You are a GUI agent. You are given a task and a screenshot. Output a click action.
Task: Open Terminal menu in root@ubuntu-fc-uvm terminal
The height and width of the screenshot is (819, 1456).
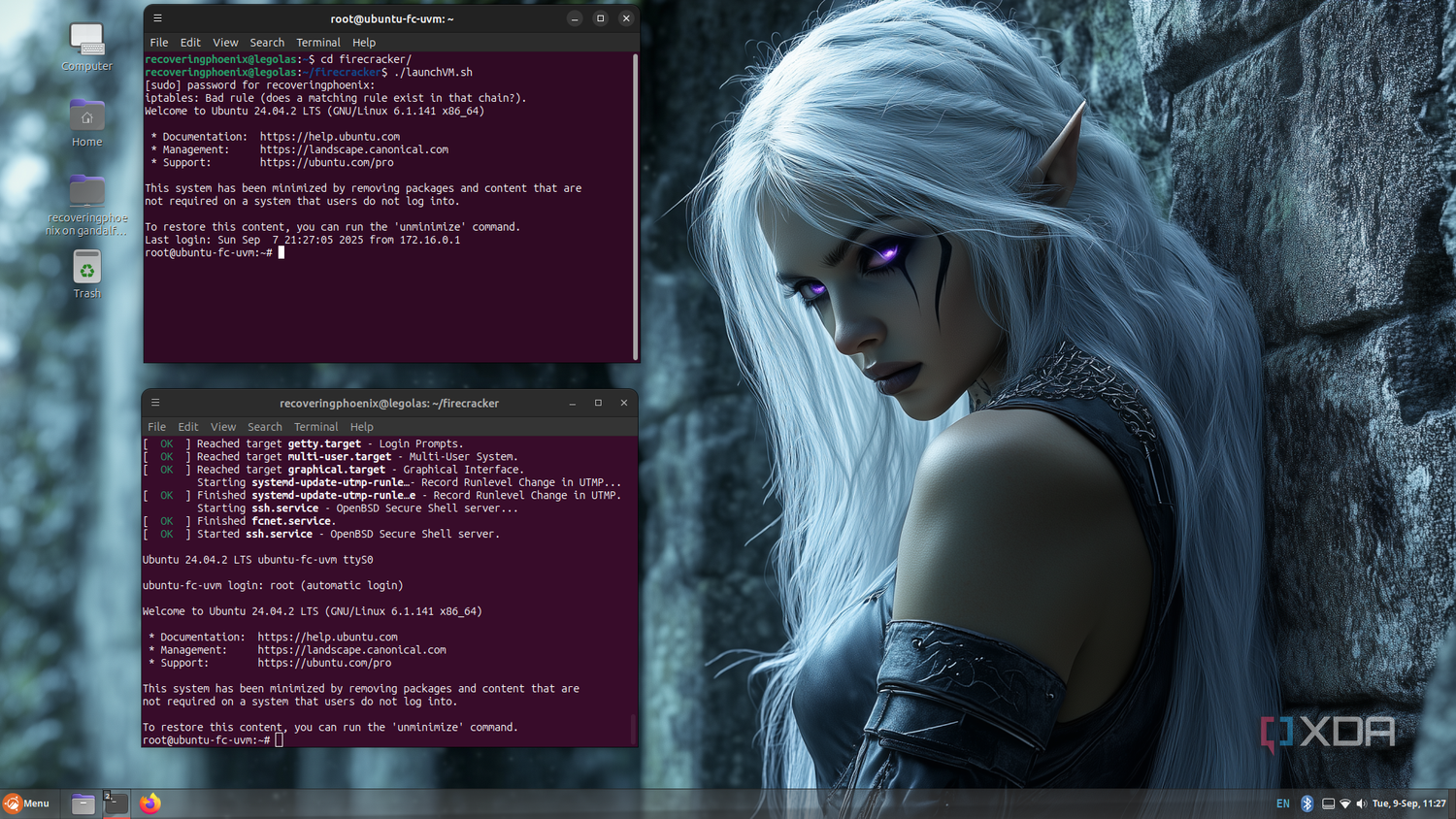point(318,43)
